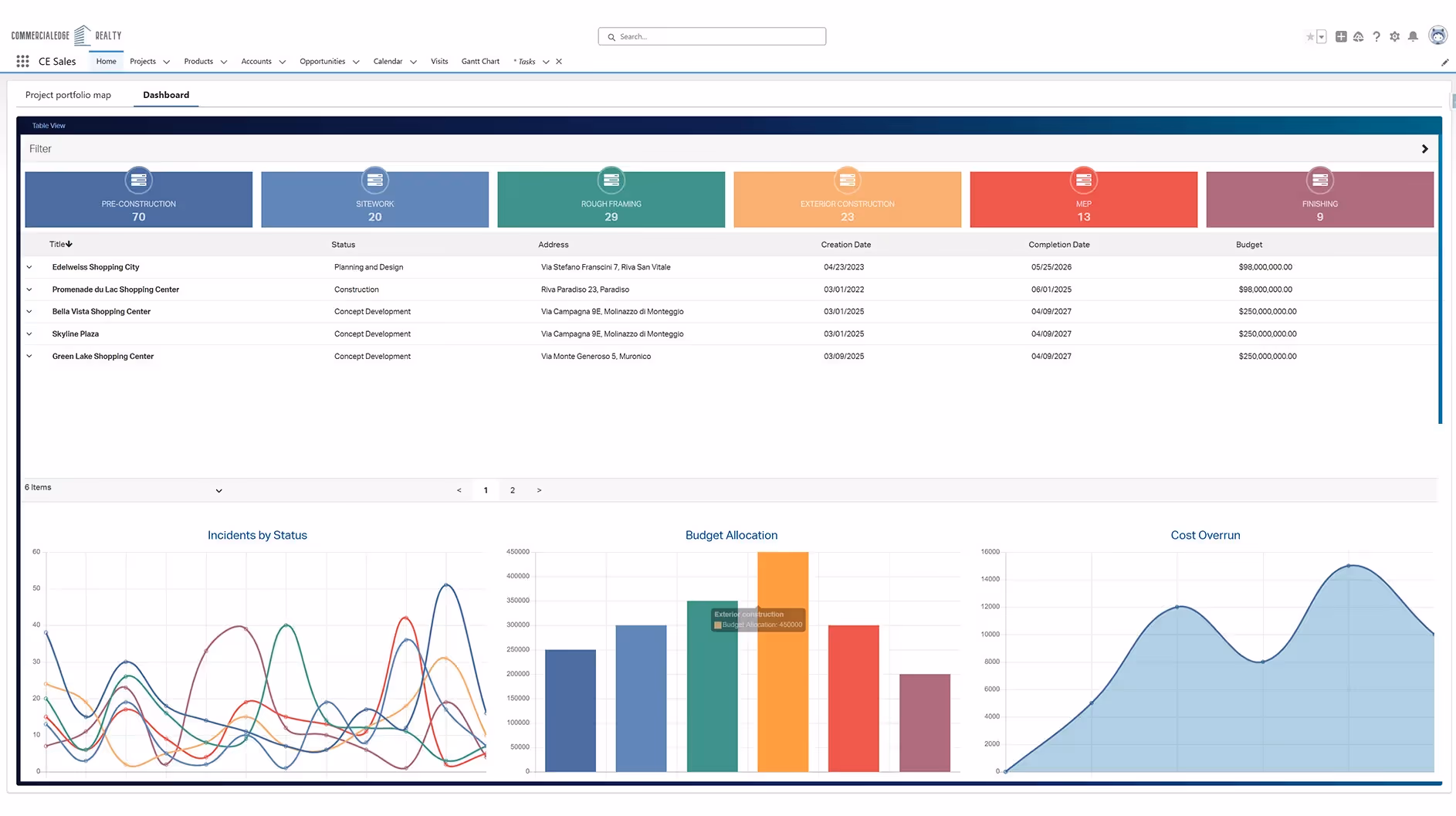Image resolution: width=1456 pixels, height=816 pixels.
Task: Close the Tasks tab
Action: (x=559, y=61)
